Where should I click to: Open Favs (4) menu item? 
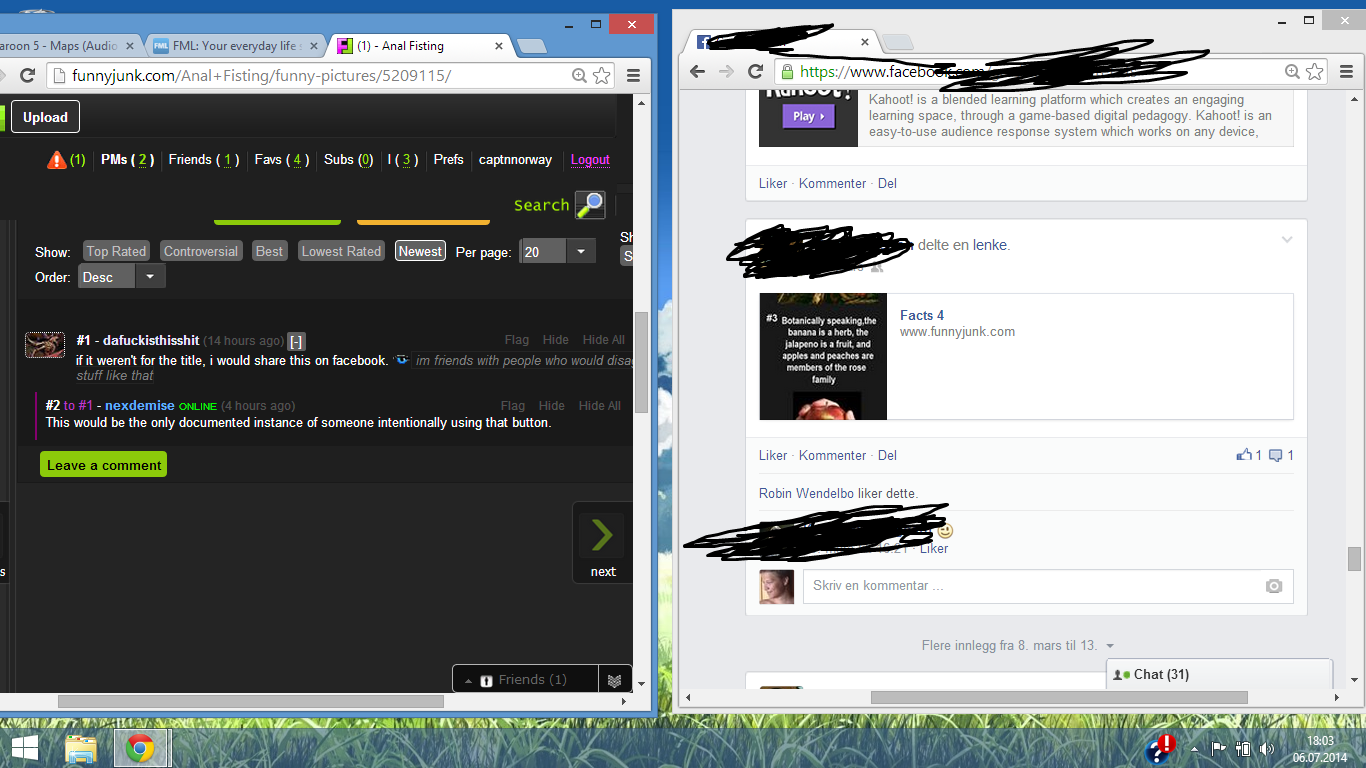point(282,160)
